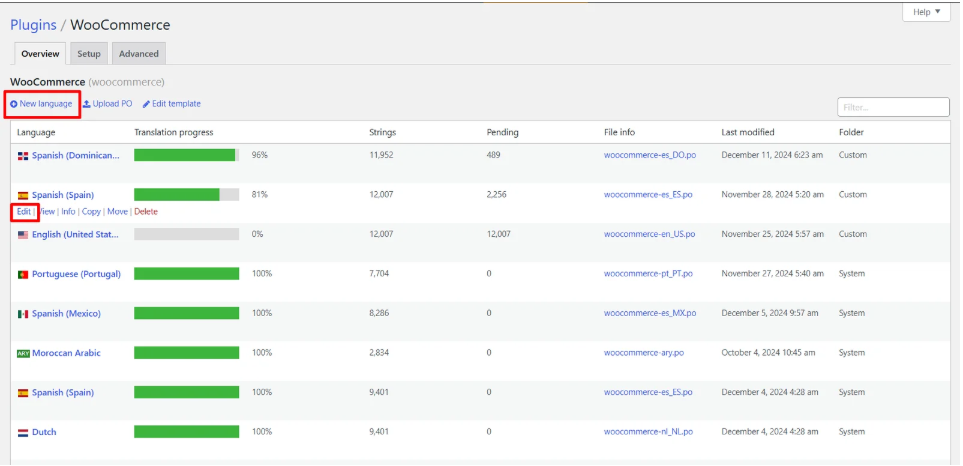Click the Netherlands flag icon beside Dutch
Screen dimensions: 963x466
point(23,433)
